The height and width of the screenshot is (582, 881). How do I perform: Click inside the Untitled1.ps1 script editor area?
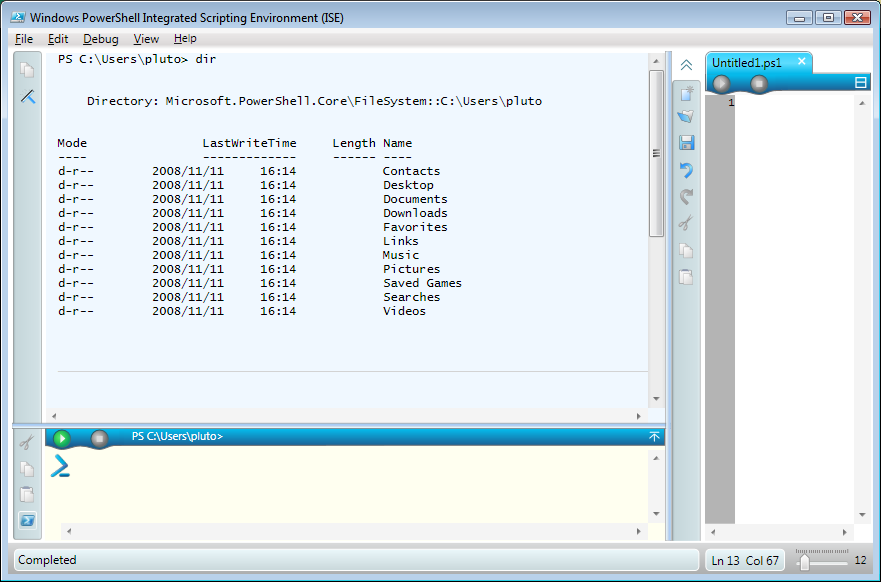pos(794,309)
